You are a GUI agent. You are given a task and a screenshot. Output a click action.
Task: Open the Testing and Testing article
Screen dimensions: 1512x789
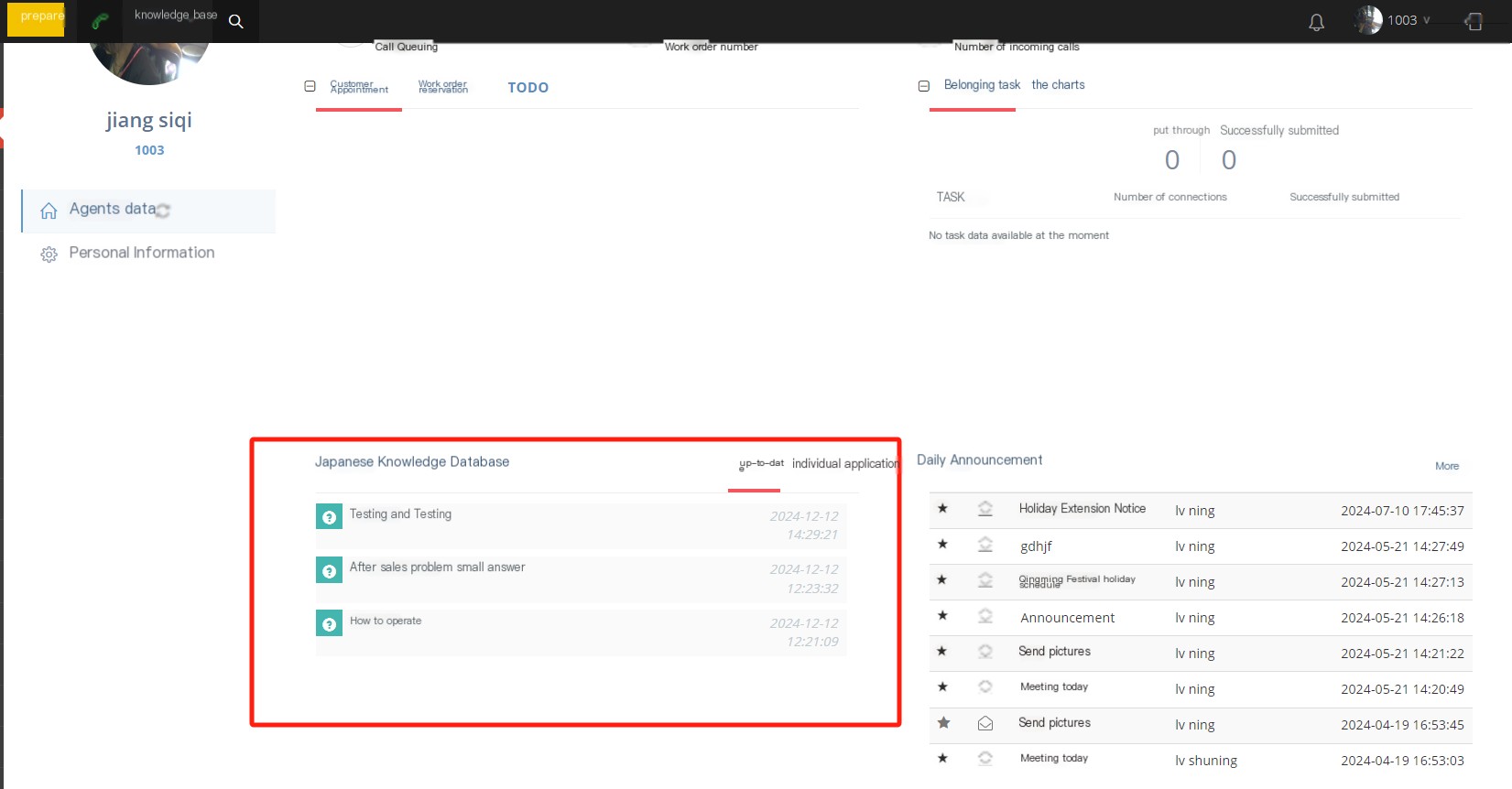[x=400, y=514]
